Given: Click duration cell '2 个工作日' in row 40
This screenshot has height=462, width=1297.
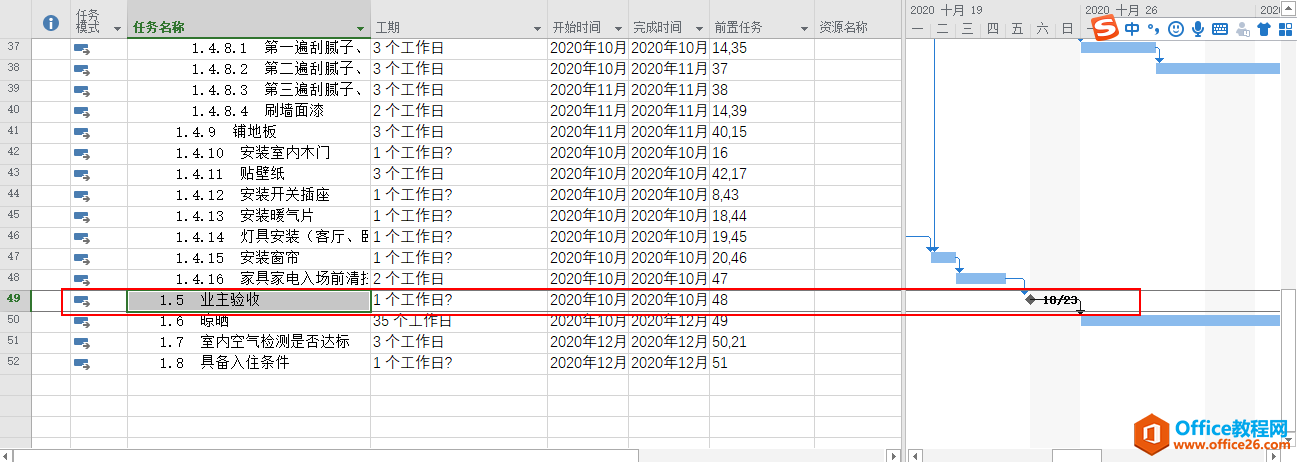Looking at the screenshot, I should [459, 111].
